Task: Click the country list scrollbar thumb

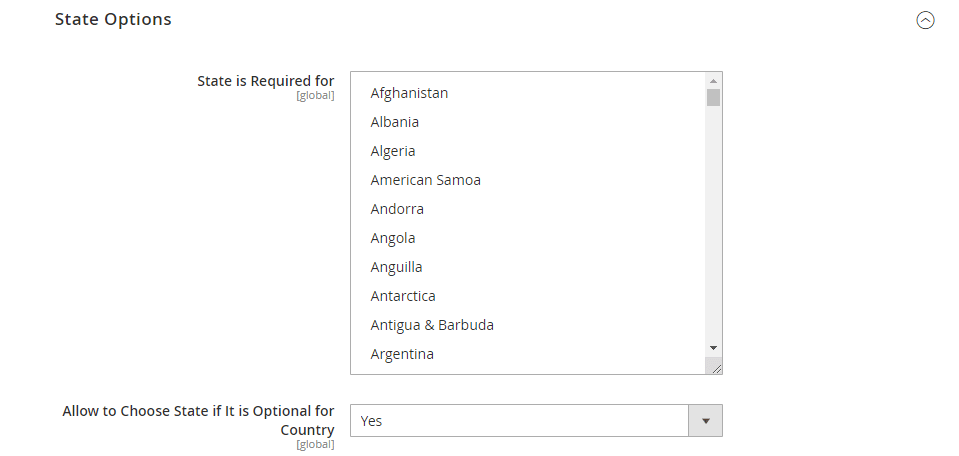Action: pyautogui.click(x=713, y=97)
